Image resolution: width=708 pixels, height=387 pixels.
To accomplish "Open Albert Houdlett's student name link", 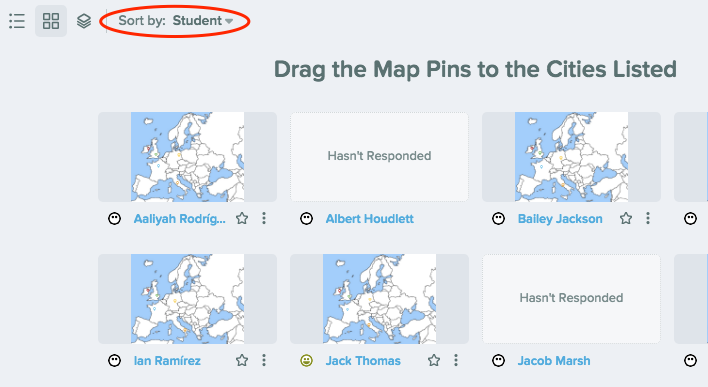I will click(370, 219).
